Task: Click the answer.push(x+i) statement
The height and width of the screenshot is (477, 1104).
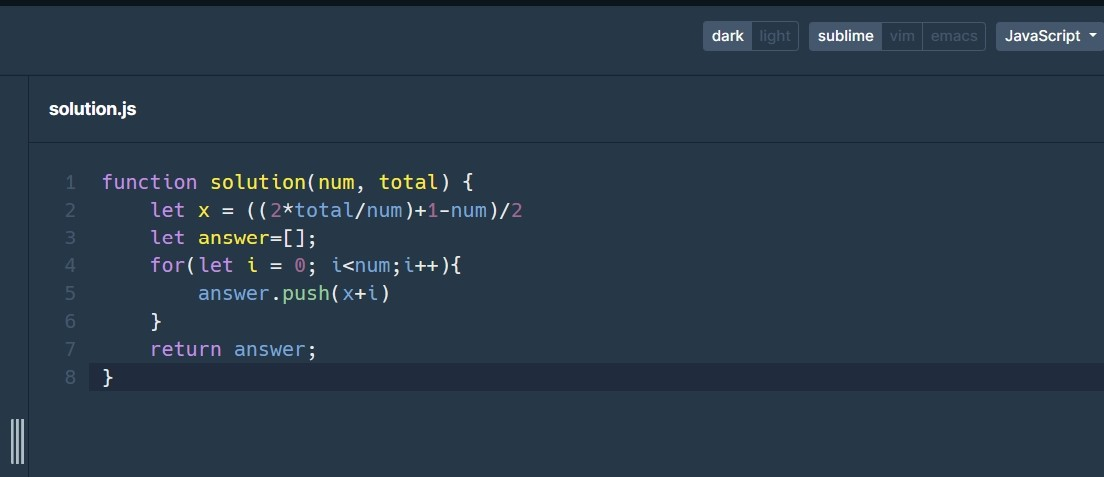Action: click(294, 293)
